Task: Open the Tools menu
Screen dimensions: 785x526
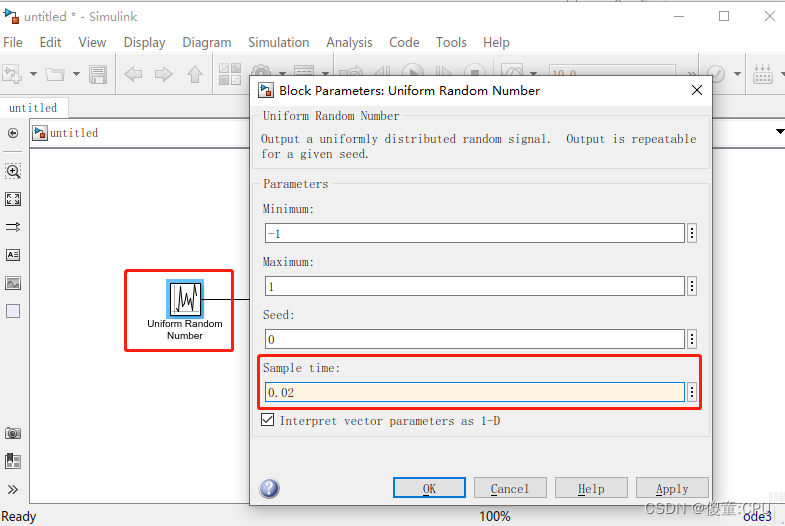Action: (451, 43)
